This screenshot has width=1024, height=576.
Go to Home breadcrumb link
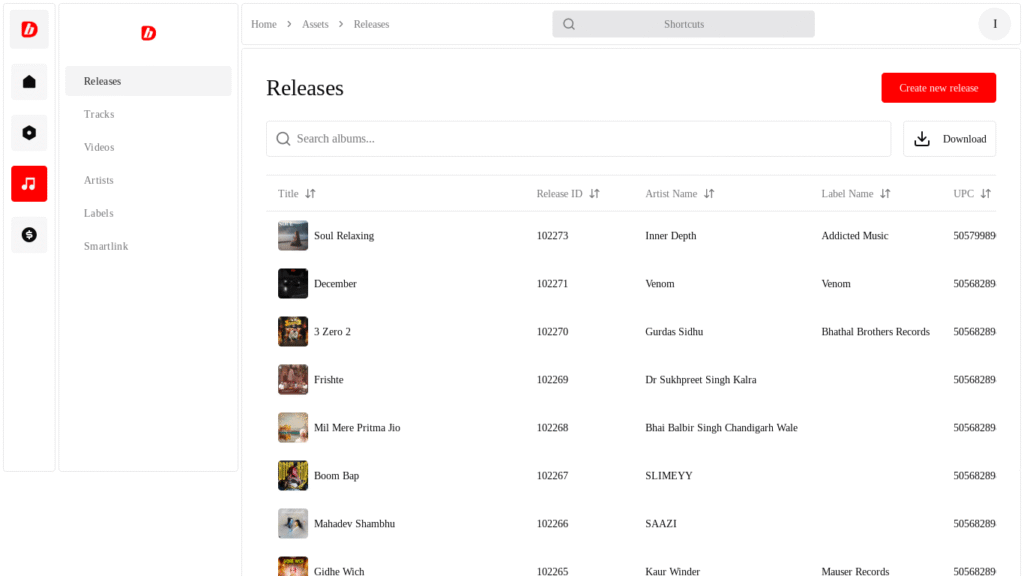point(264,24)
